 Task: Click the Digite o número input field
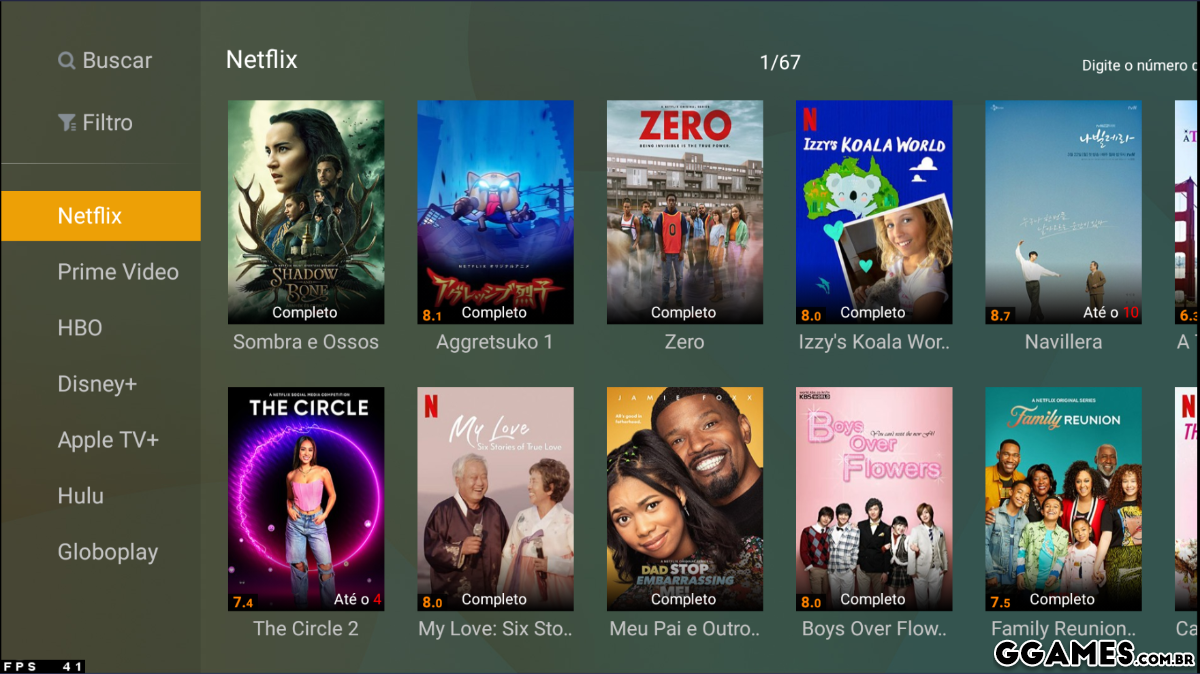point(1139,65)
